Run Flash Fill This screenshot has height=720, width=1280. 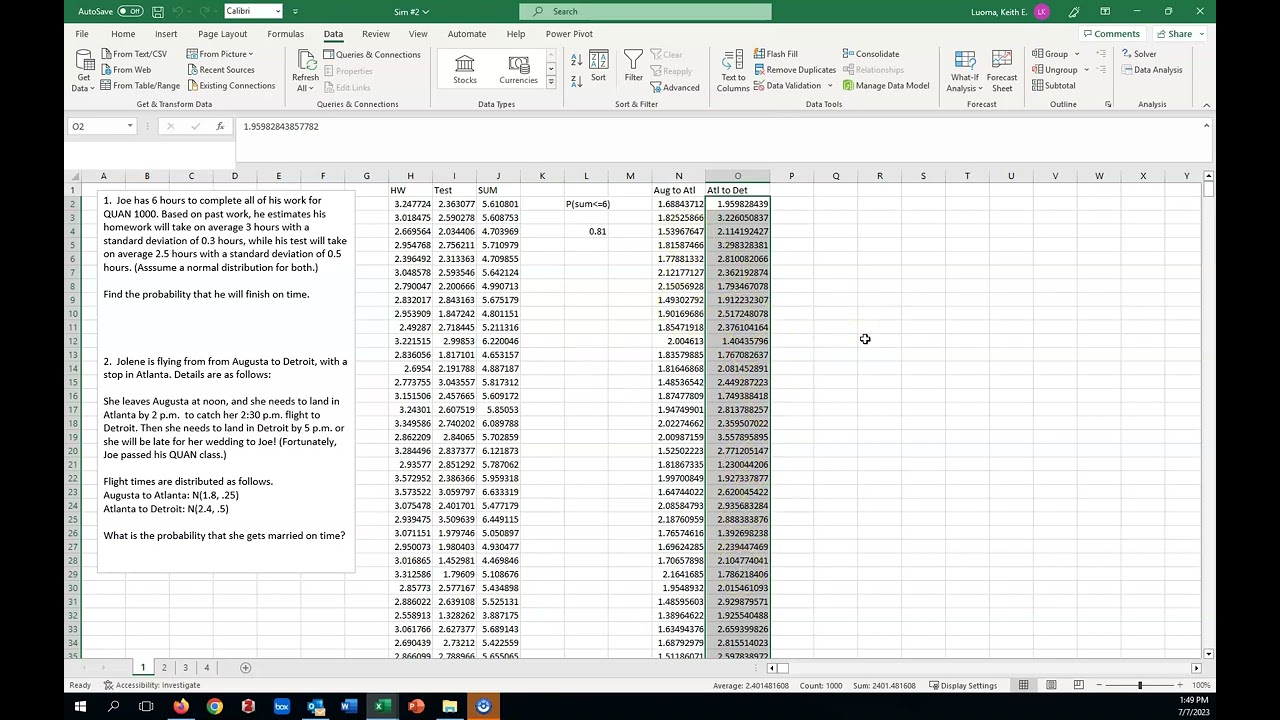pyautogui.click(x=775, y=54)
